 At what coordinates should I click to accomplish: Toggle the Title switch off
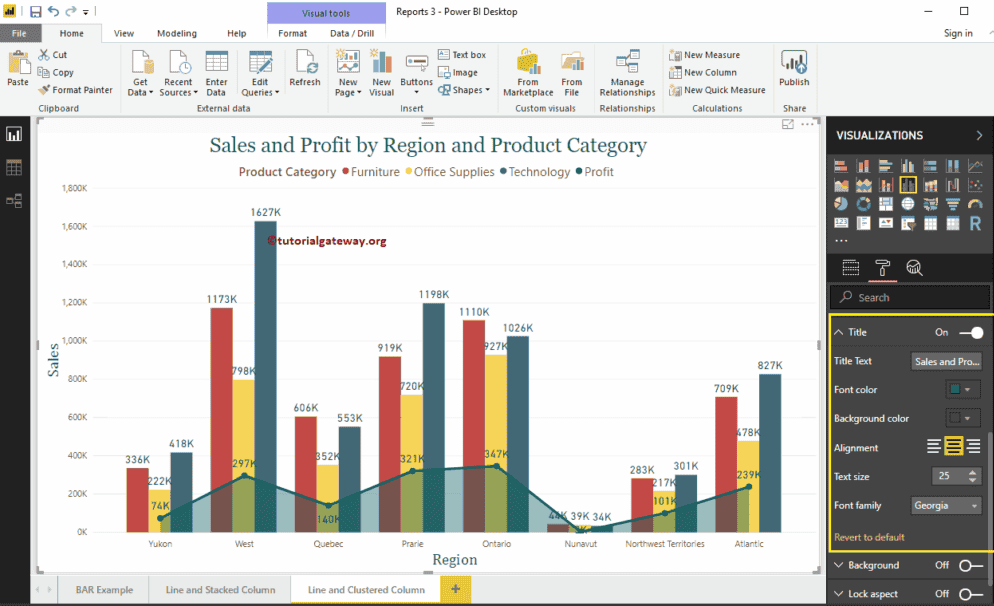(971, 332)
